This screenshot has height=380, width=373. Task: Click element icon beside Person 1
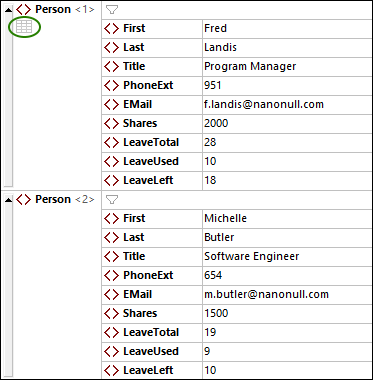23,10
